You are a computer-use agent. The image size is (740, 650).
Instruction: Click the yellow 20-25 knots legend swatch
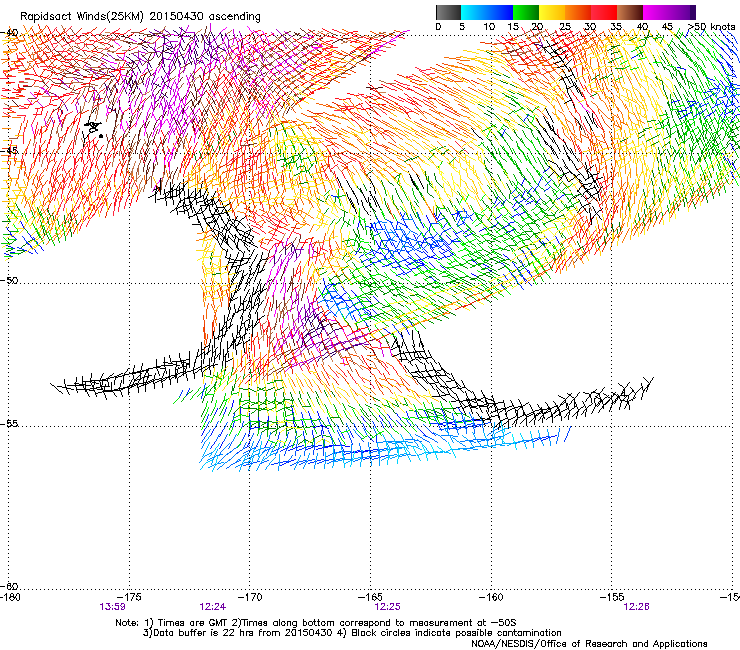tap(552, 12)
